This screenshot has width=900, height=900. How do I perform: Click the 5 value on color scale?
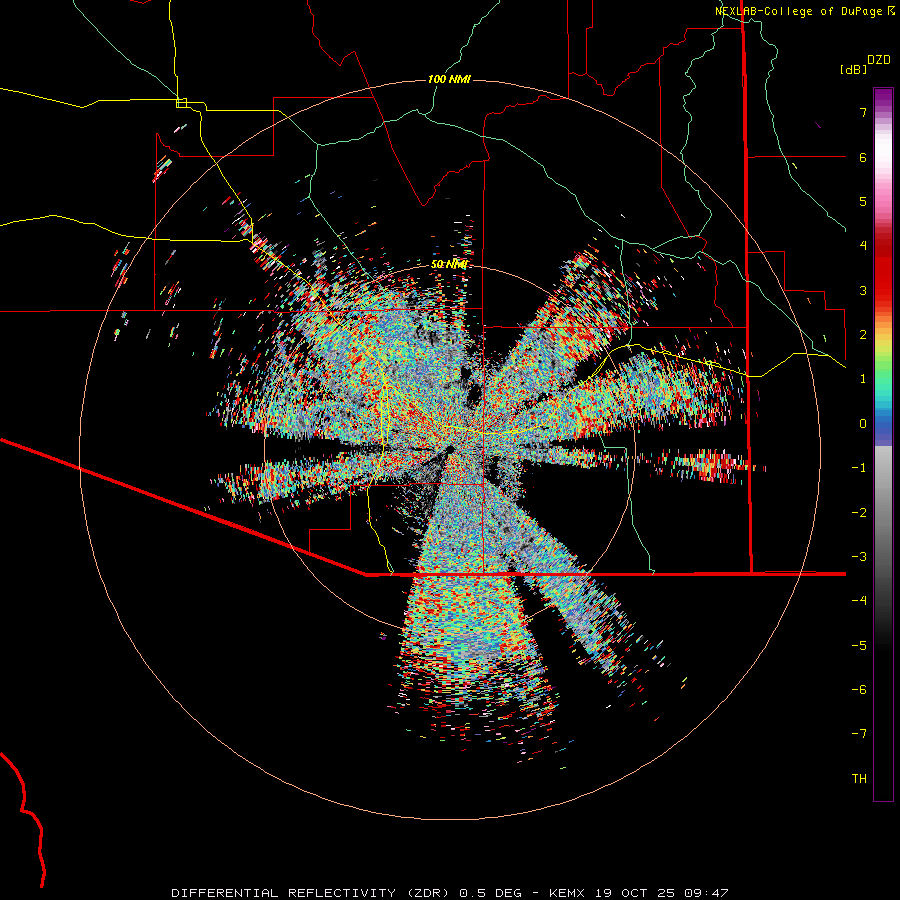coord(863,201)
